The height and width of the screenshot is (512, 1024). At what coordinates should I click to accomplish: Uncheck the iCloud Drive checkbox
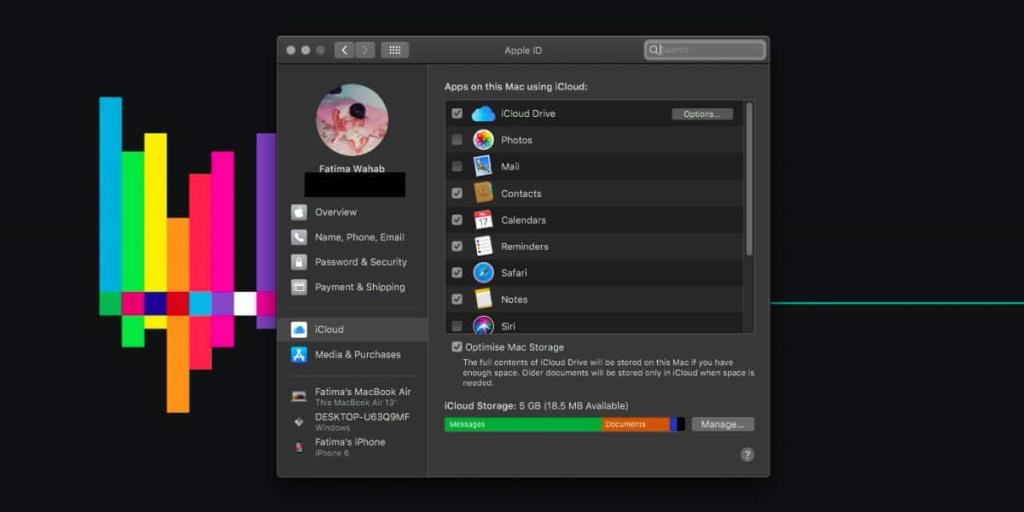pyautogui.click(x=457, y=114)
